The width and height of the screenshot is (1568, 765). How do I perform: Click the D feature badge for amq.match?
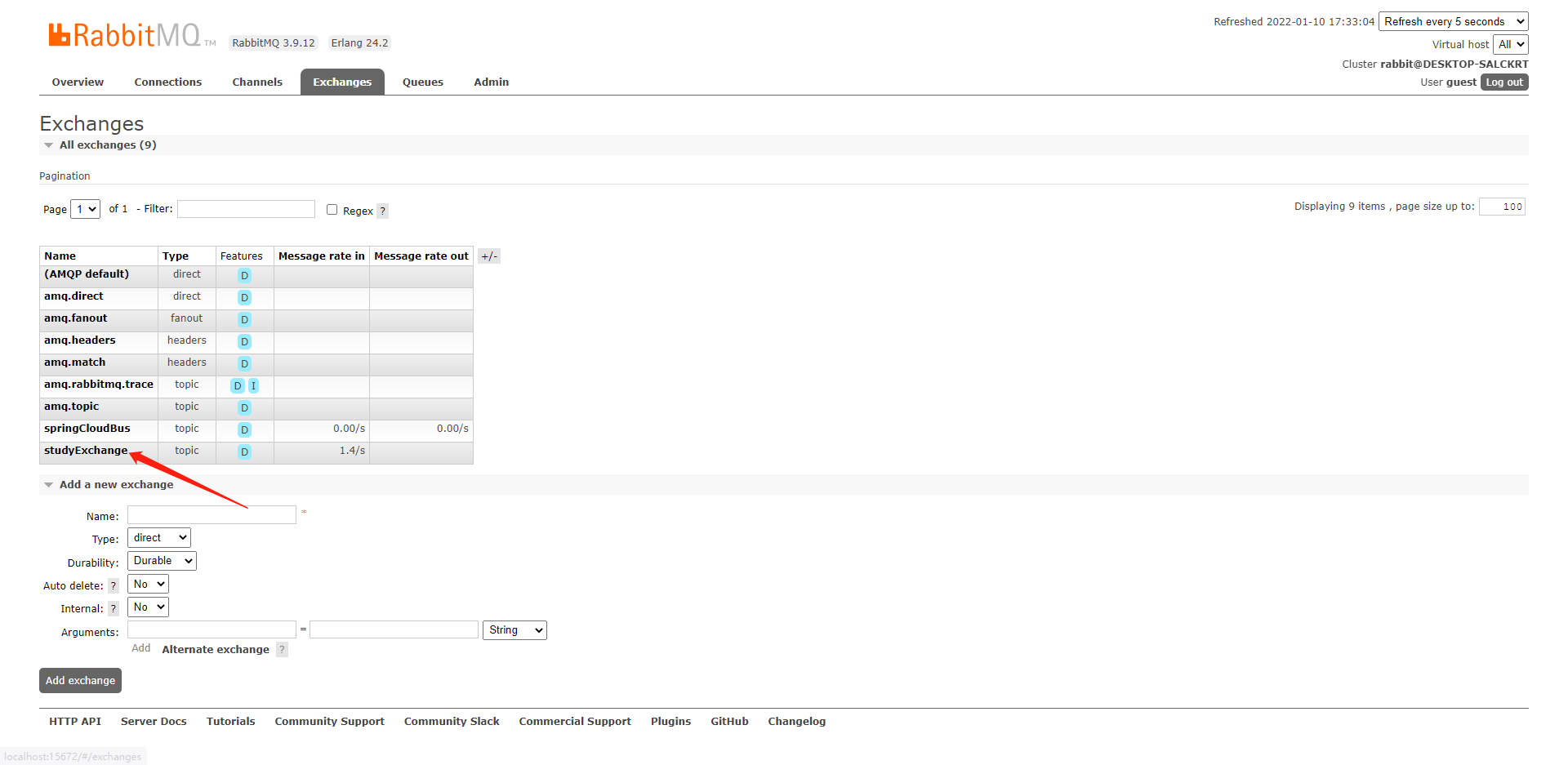point(244,364)
